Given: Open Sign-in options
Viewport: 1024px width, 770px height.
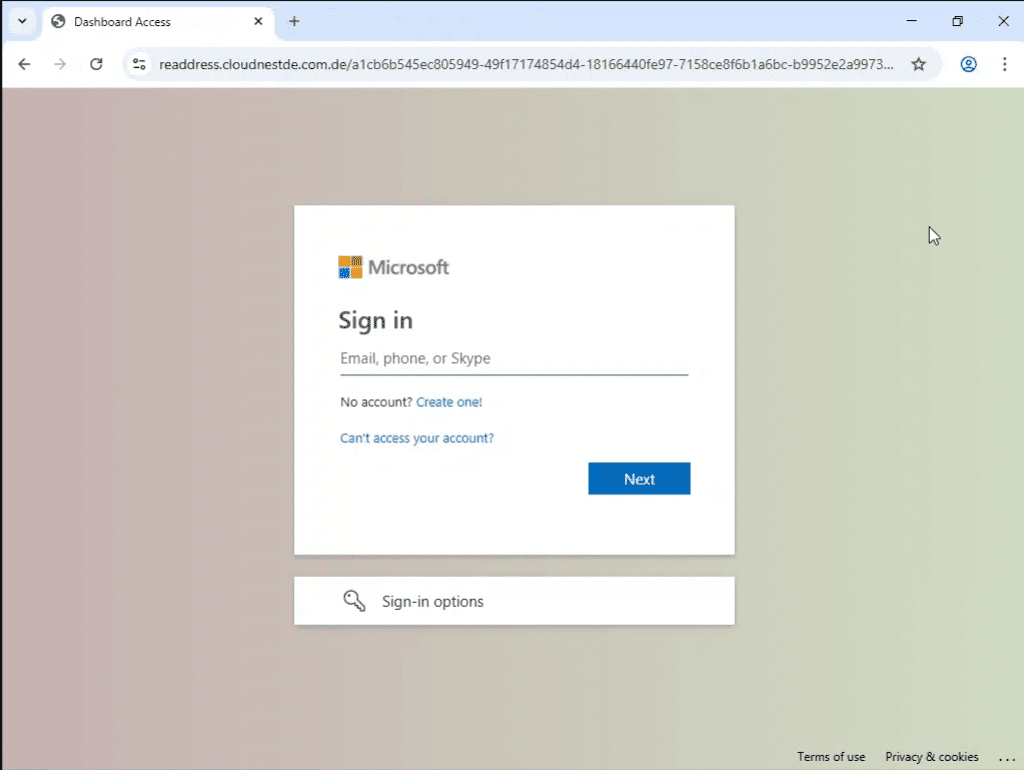Looking at the screenshot, I should pos(514,601).
